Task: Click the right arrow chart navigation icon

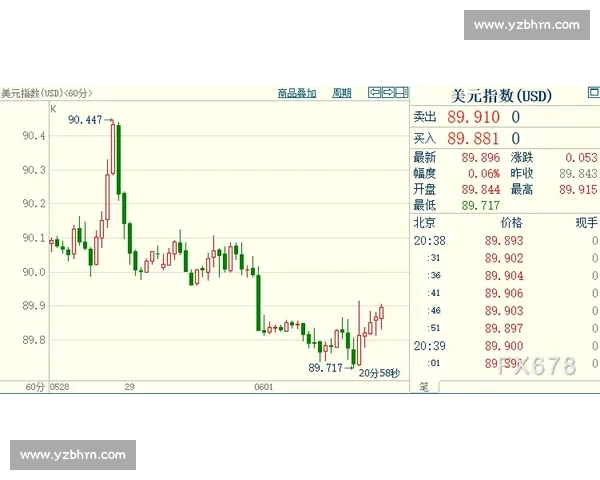Action: point(388,92)
